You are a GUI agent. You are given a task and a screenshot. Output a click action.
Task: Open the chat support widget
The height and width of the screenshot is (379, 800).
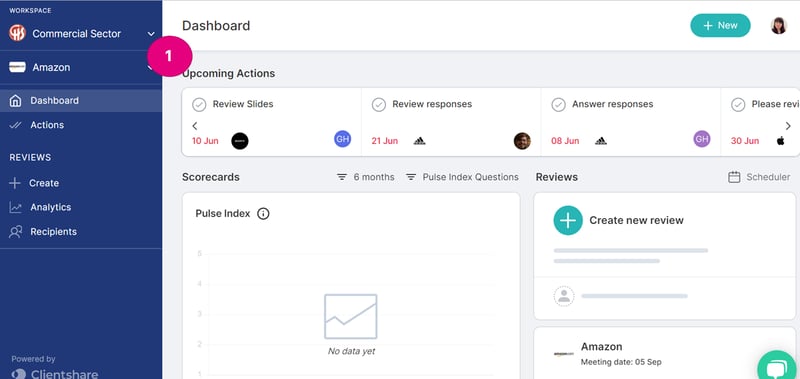778,368
